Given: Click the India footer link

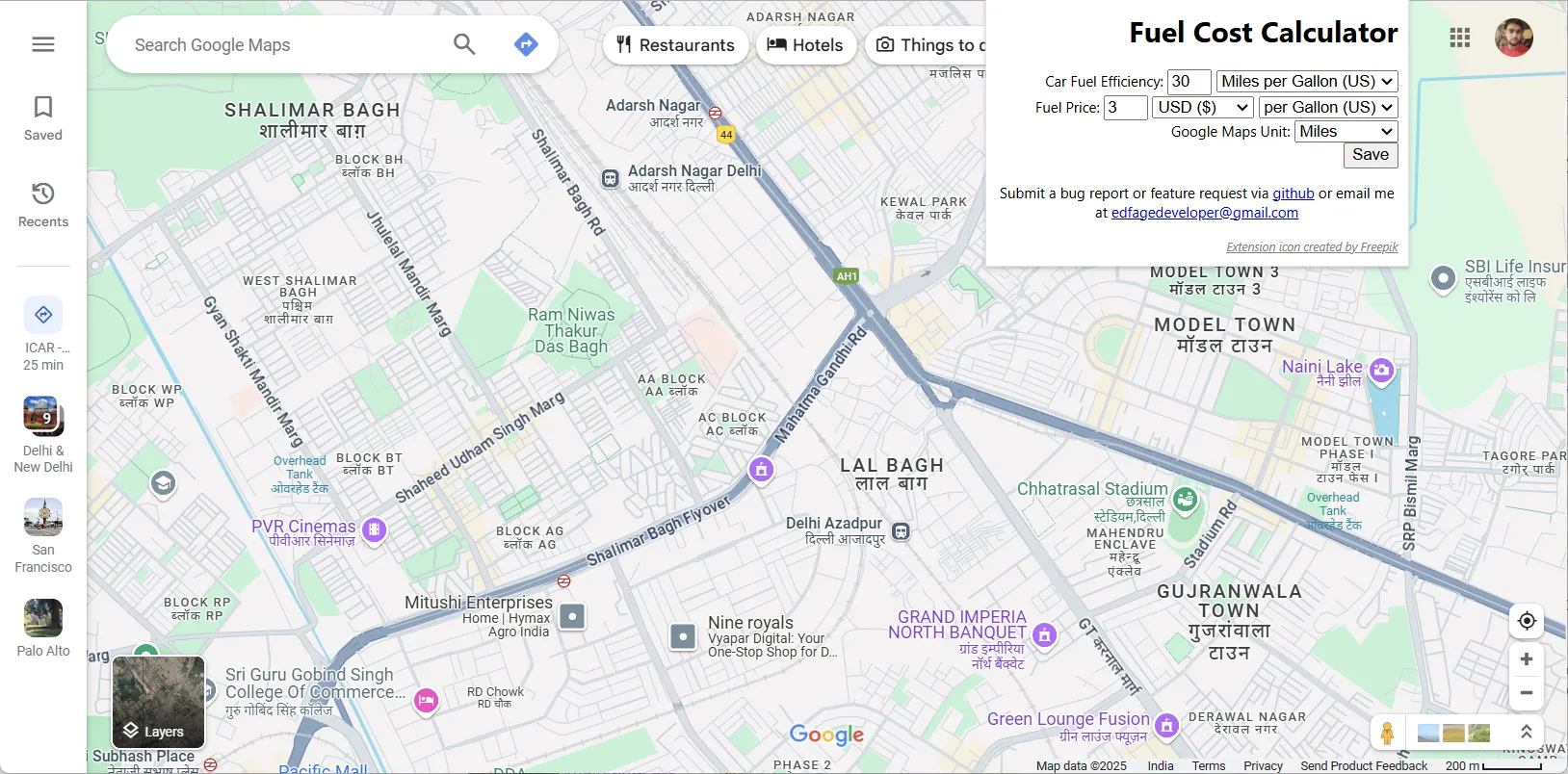Looking at the screenshot, I should click(x=1161, y=766).
